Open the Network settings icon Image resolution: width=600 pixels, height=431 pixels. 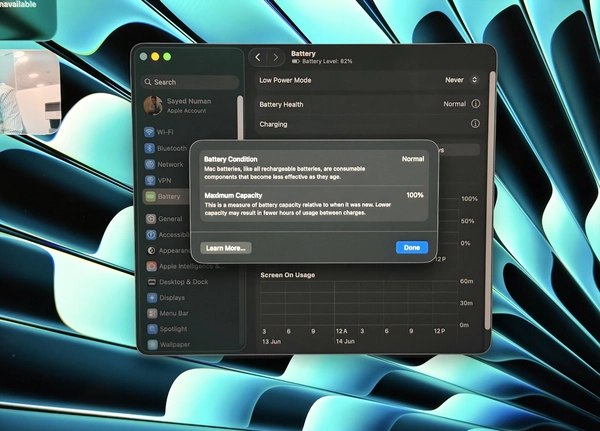click(150, 164)
